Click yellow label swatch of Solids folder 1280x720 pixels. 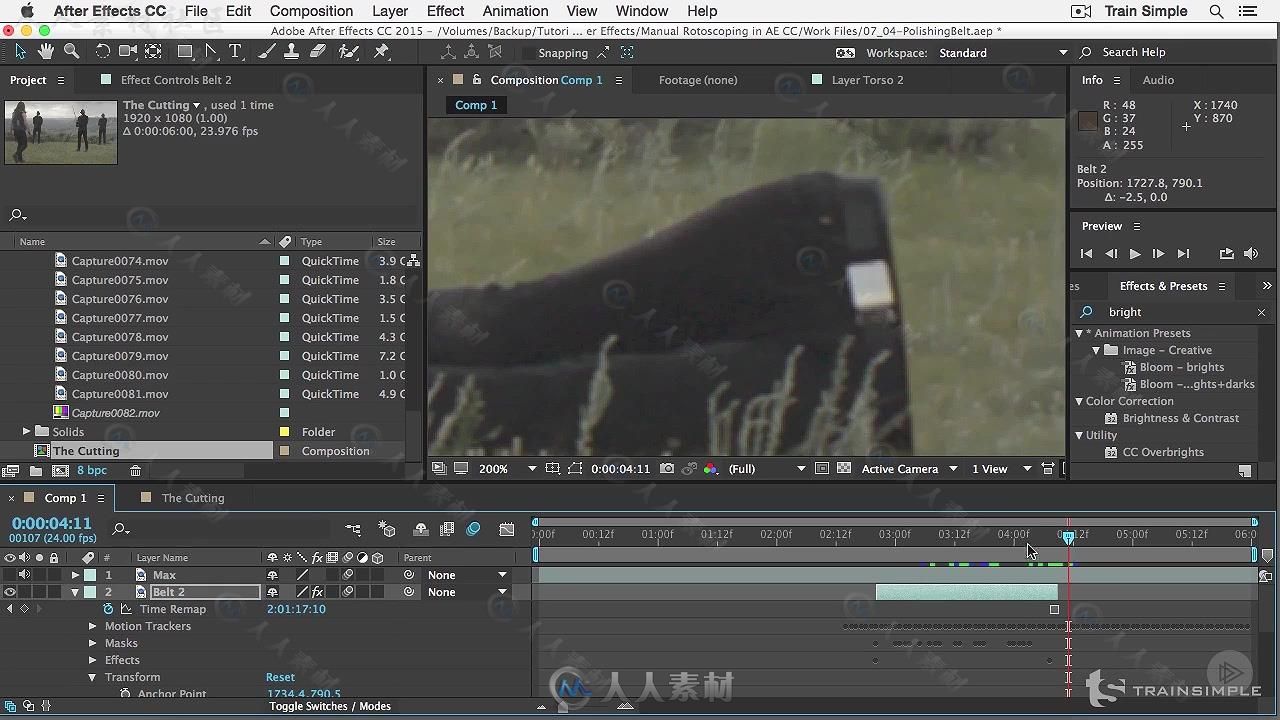(x=284, y=432)
